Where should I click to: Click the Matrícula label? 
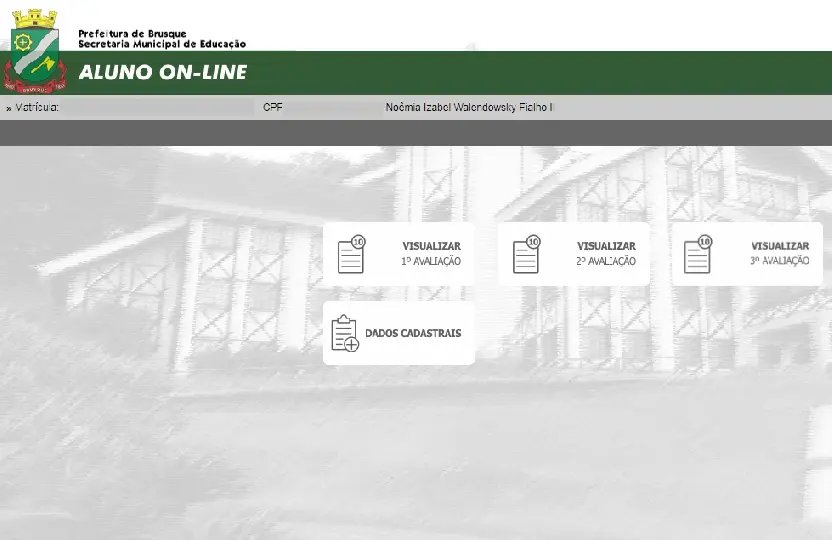click(37, 107)
